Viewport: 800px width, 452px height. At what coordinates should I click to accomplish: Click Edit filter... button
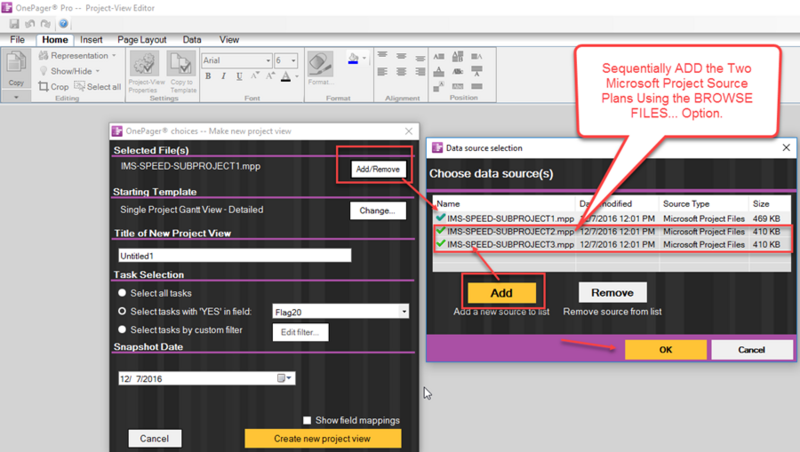click(301, 332)
